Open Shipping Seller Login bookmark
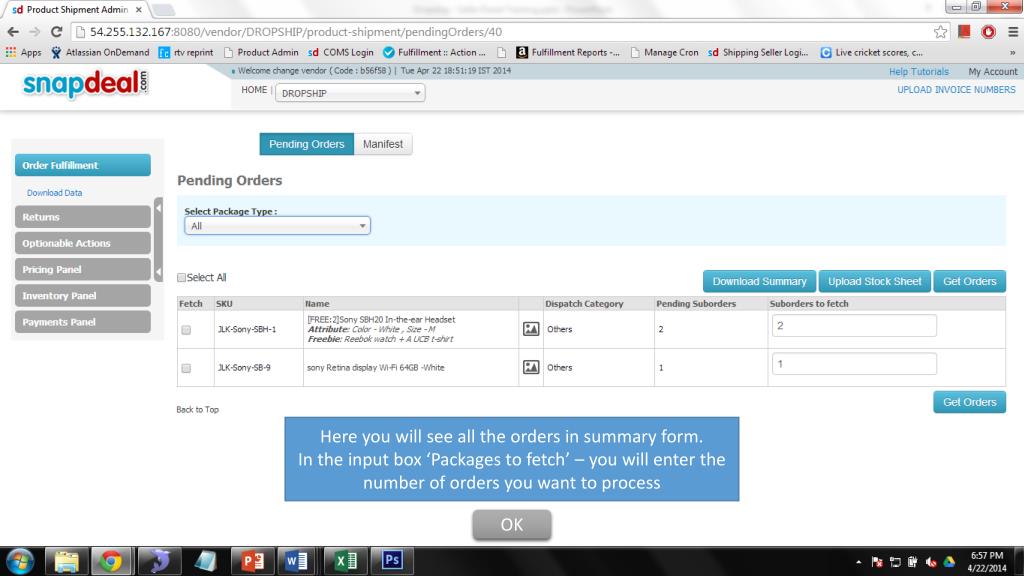The width and height of the screenshot is (1024, 576). pyautogui.click(x=758, y=52)
